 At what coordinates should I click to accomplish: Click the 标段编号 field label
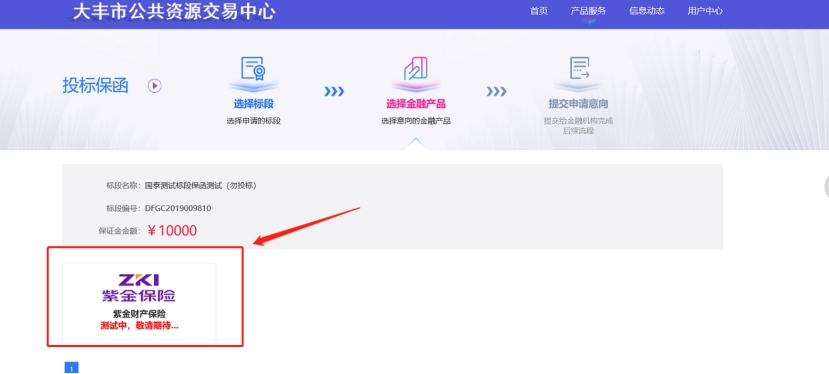123,208
